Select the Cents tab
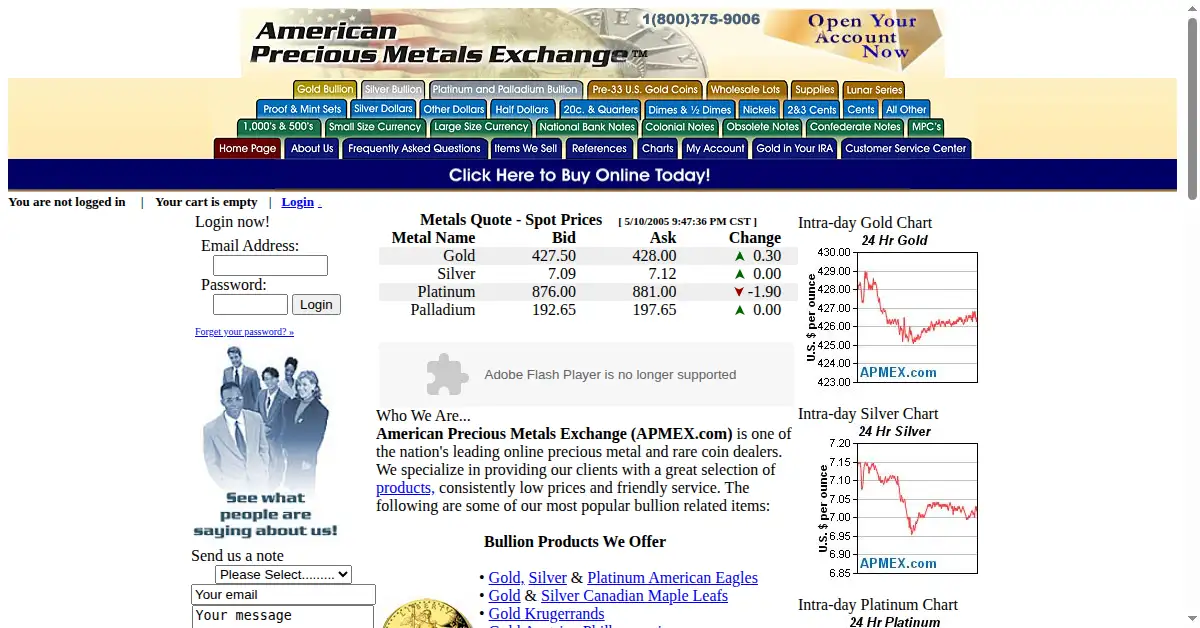This screenshot has width=1200, height=628. coord(861,109)
